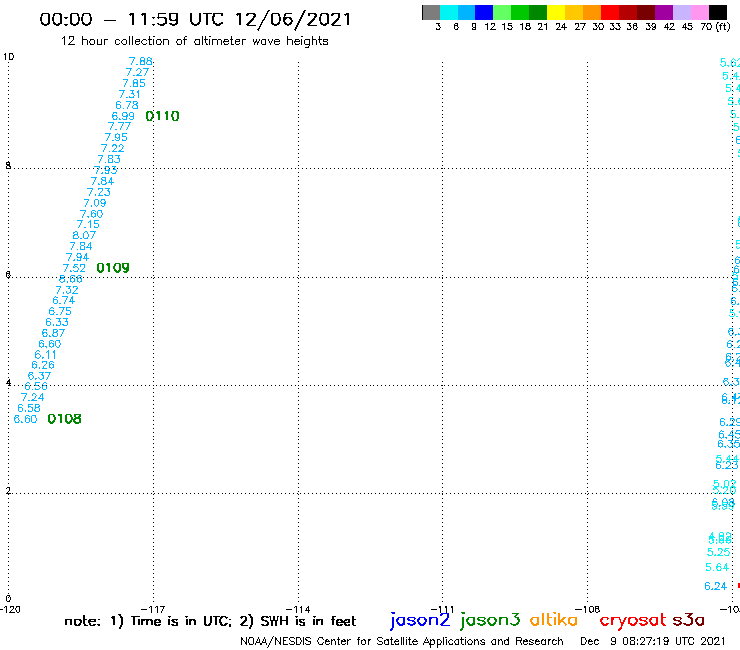
Task: Click the 6.99 reading beside 0110
Action: coord(123,116)
